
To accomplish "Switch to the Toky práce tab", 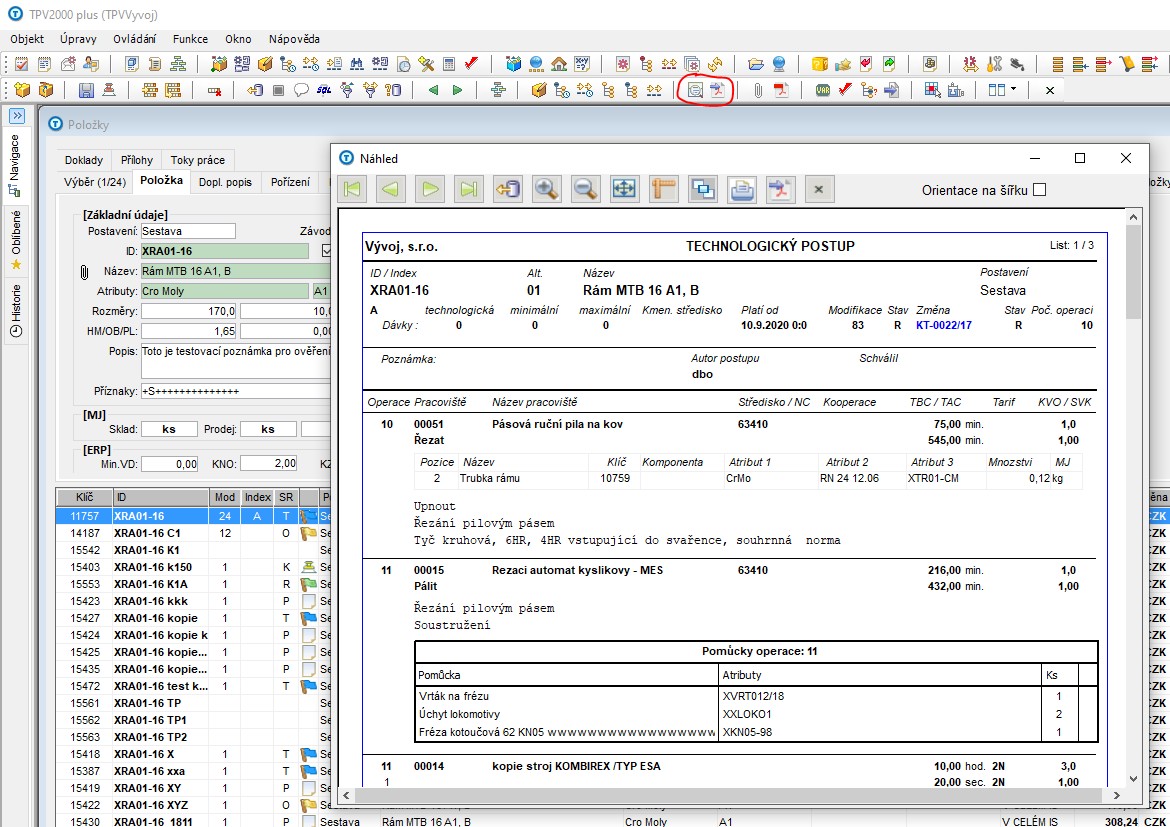I will click(x=198, y=160).
